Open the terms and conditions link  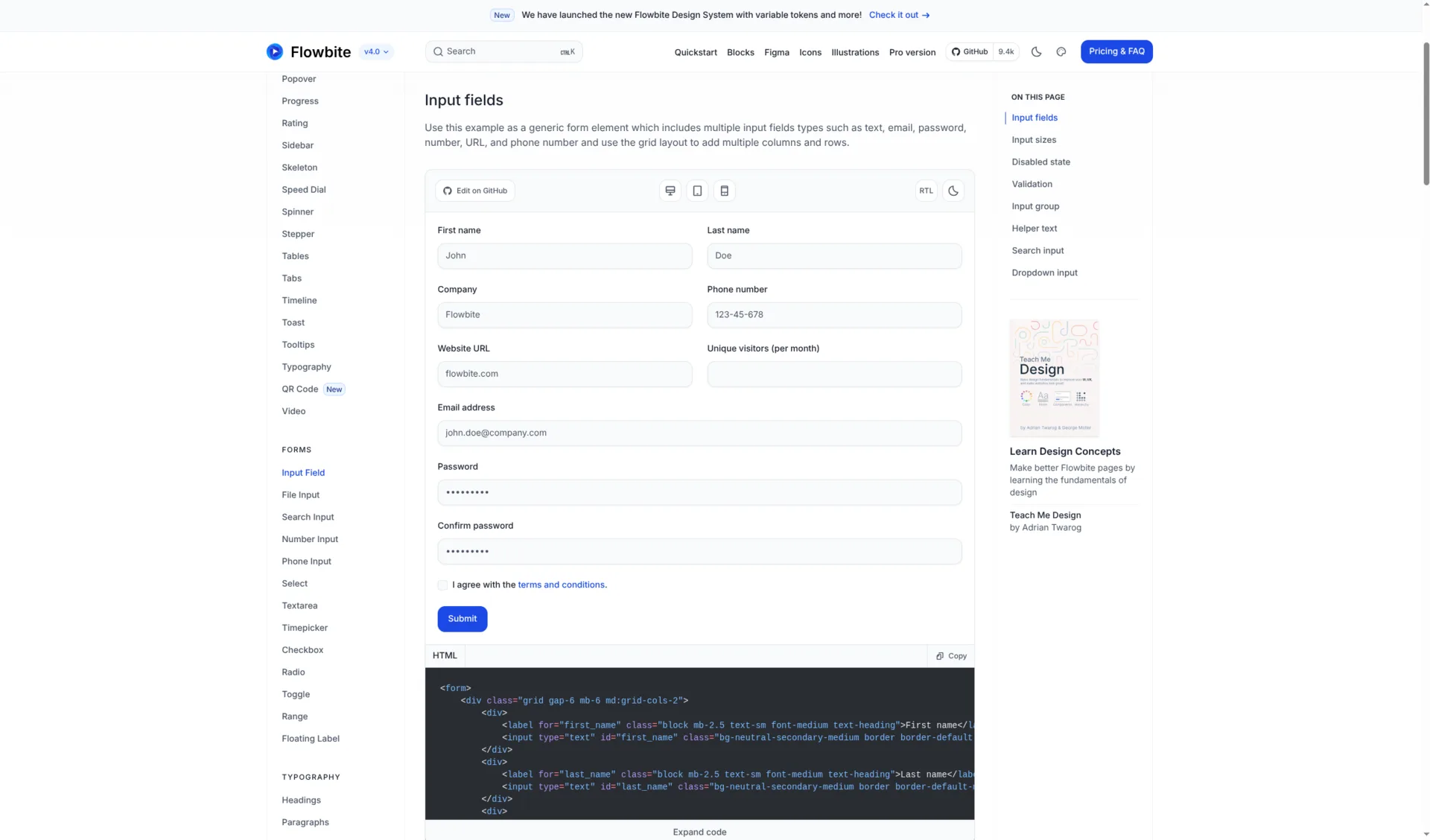click(562, 585)
